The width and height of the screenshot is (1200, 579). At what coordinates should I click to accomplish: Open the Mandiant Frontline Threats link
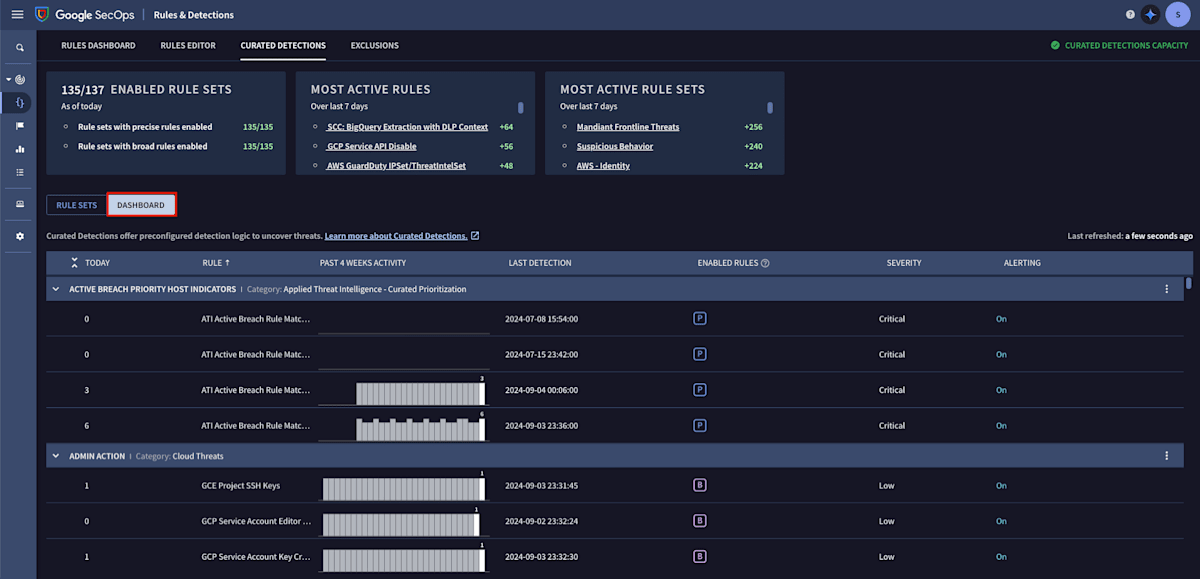[628, 127]
